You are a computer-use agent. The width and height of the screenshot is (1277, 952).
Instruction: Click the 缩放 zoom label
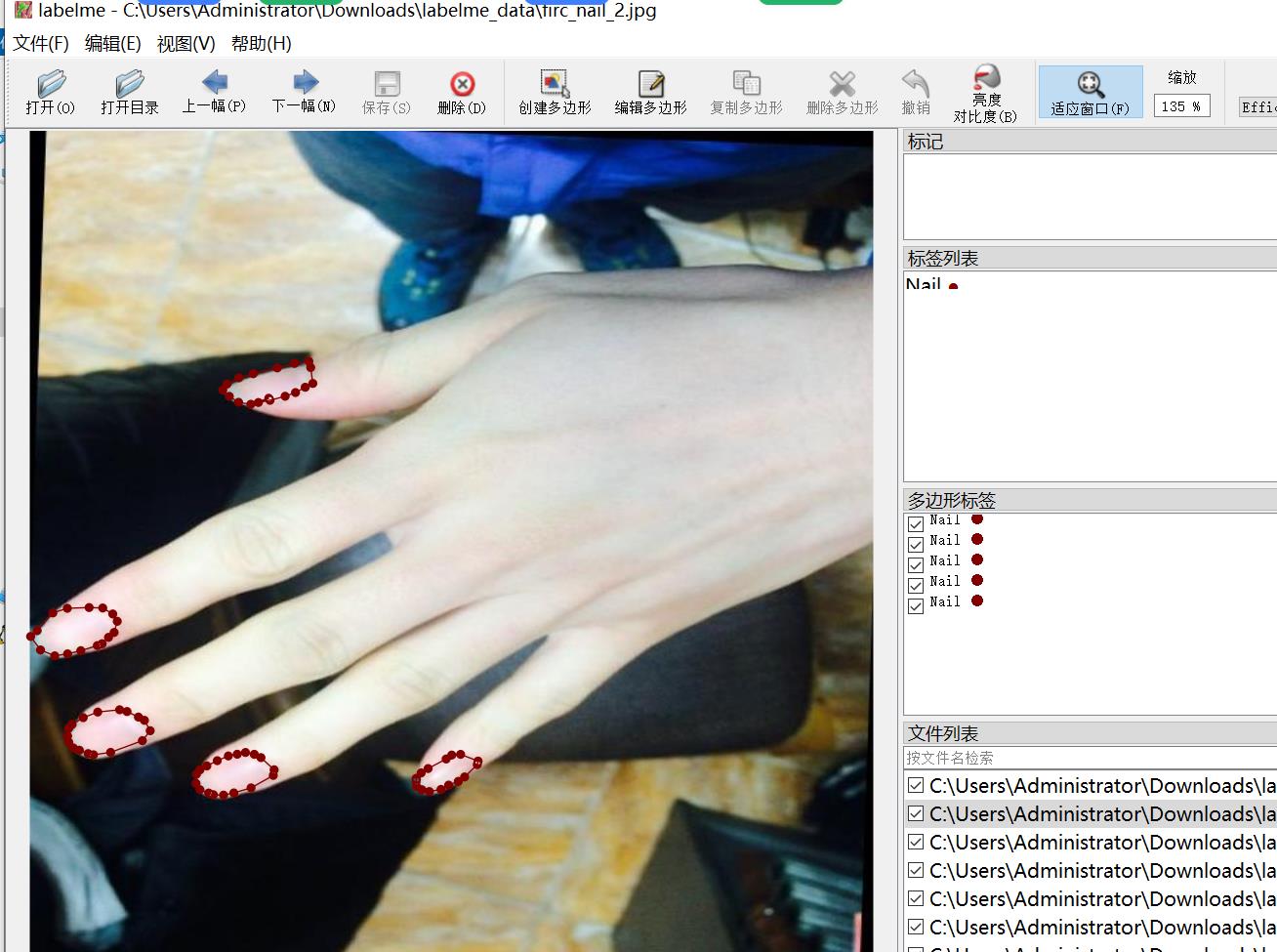[x=1182, y=77]
